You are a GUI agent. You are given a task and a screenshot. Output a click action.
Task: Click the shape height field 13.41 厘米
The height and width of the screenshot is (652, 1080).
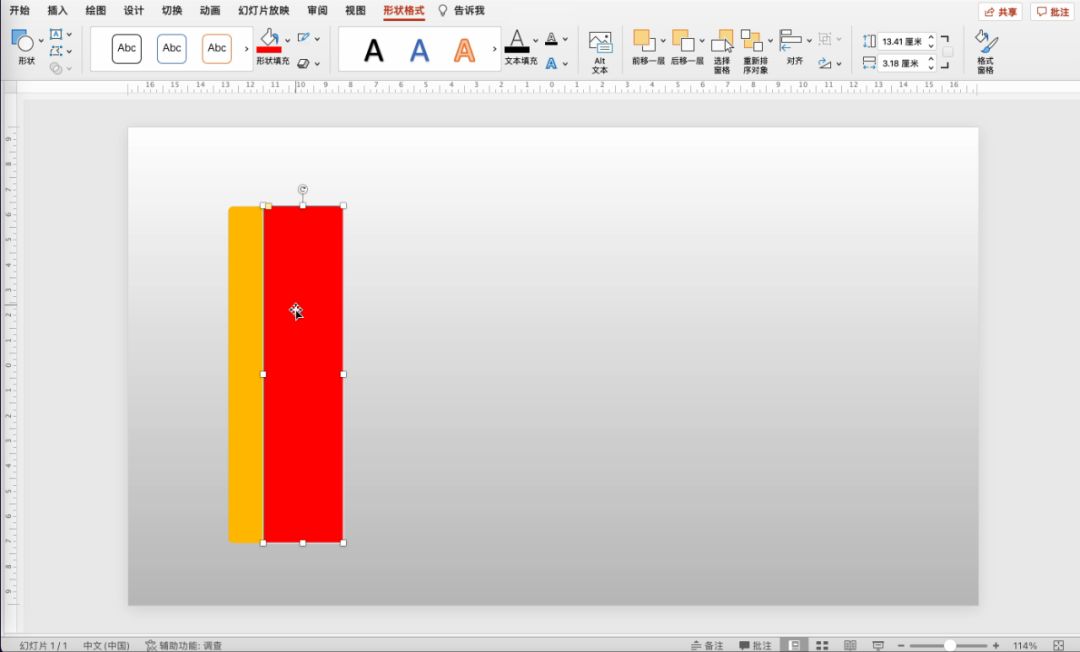[902, 41]
